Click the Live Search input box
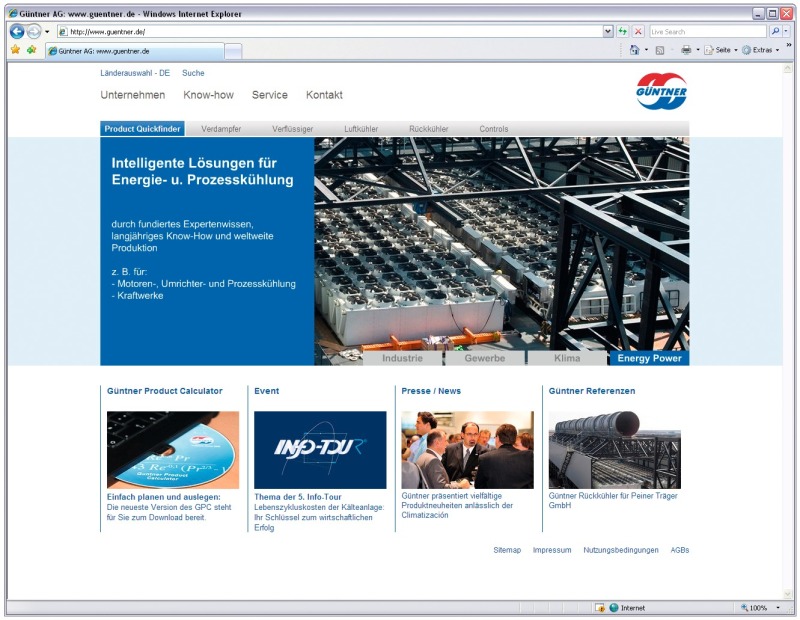 click(708, 32)
